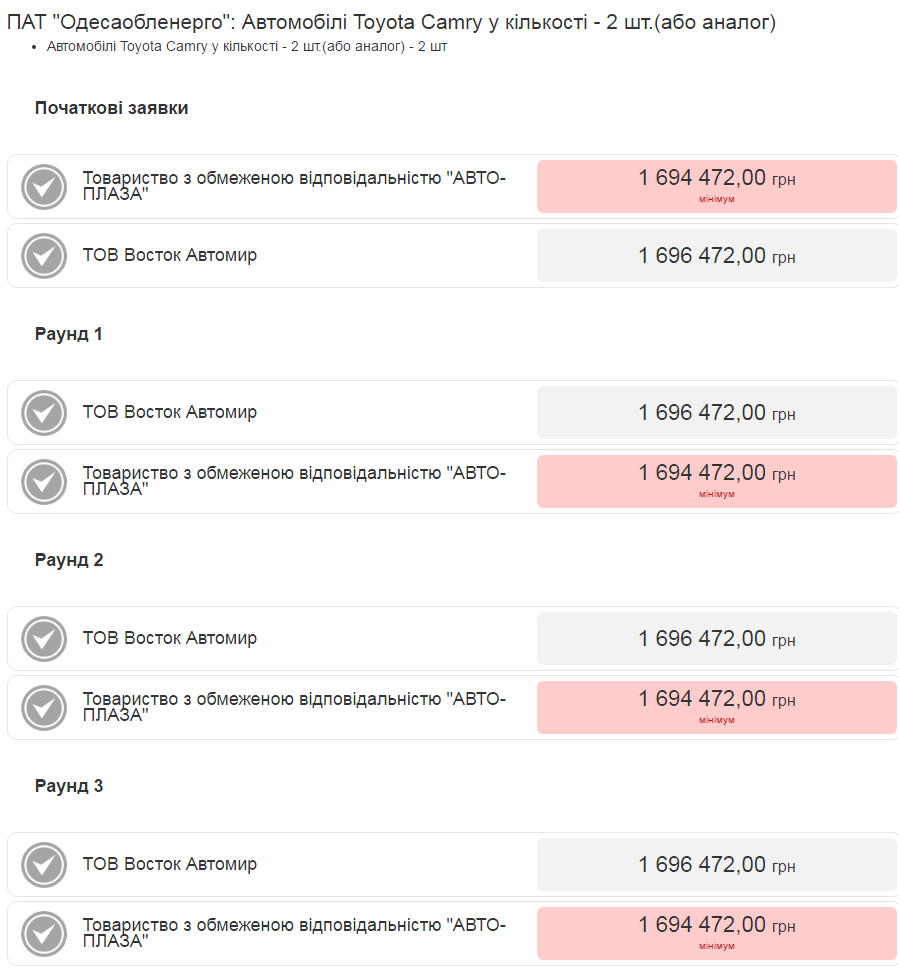Tap Восток Автомир checkmark icon in Раунд 3
This screenshot has height=972, width=899.
[44, 865]
